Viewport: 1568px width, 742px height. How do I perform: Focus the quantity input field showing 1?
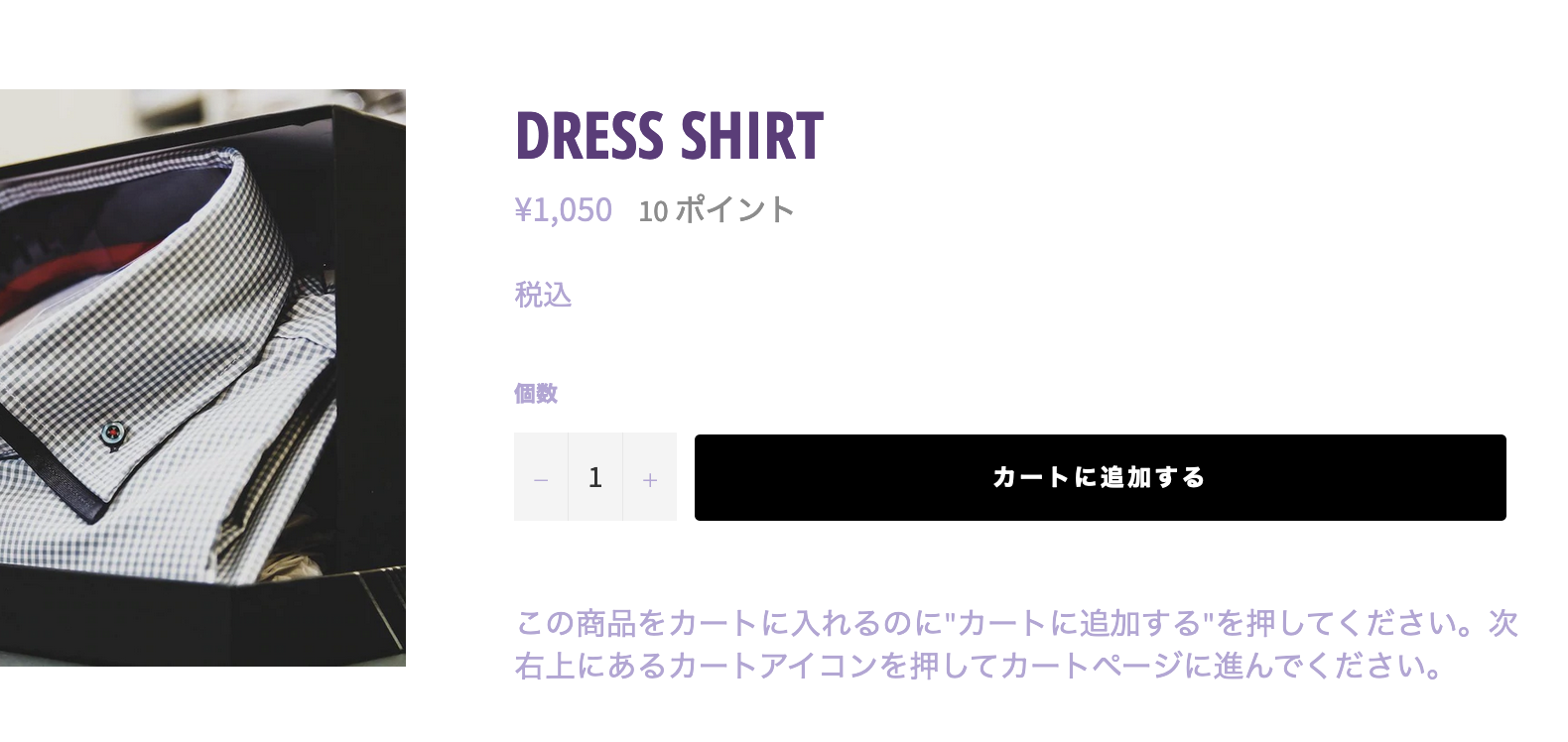(x=594, y=477)
